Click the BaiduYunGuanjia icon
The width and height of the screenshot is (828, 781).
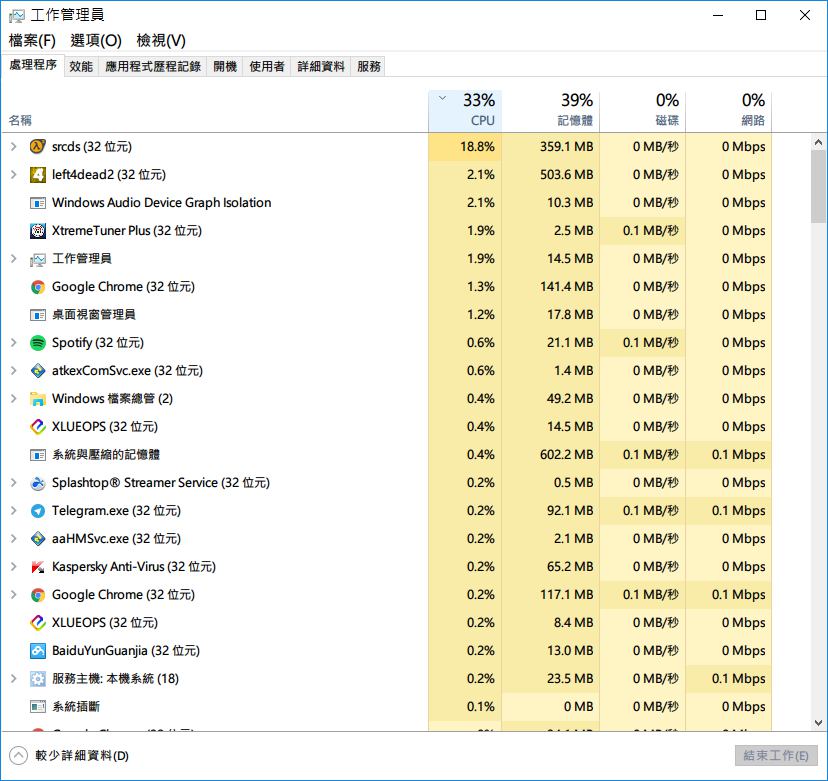tap(37, 651)
